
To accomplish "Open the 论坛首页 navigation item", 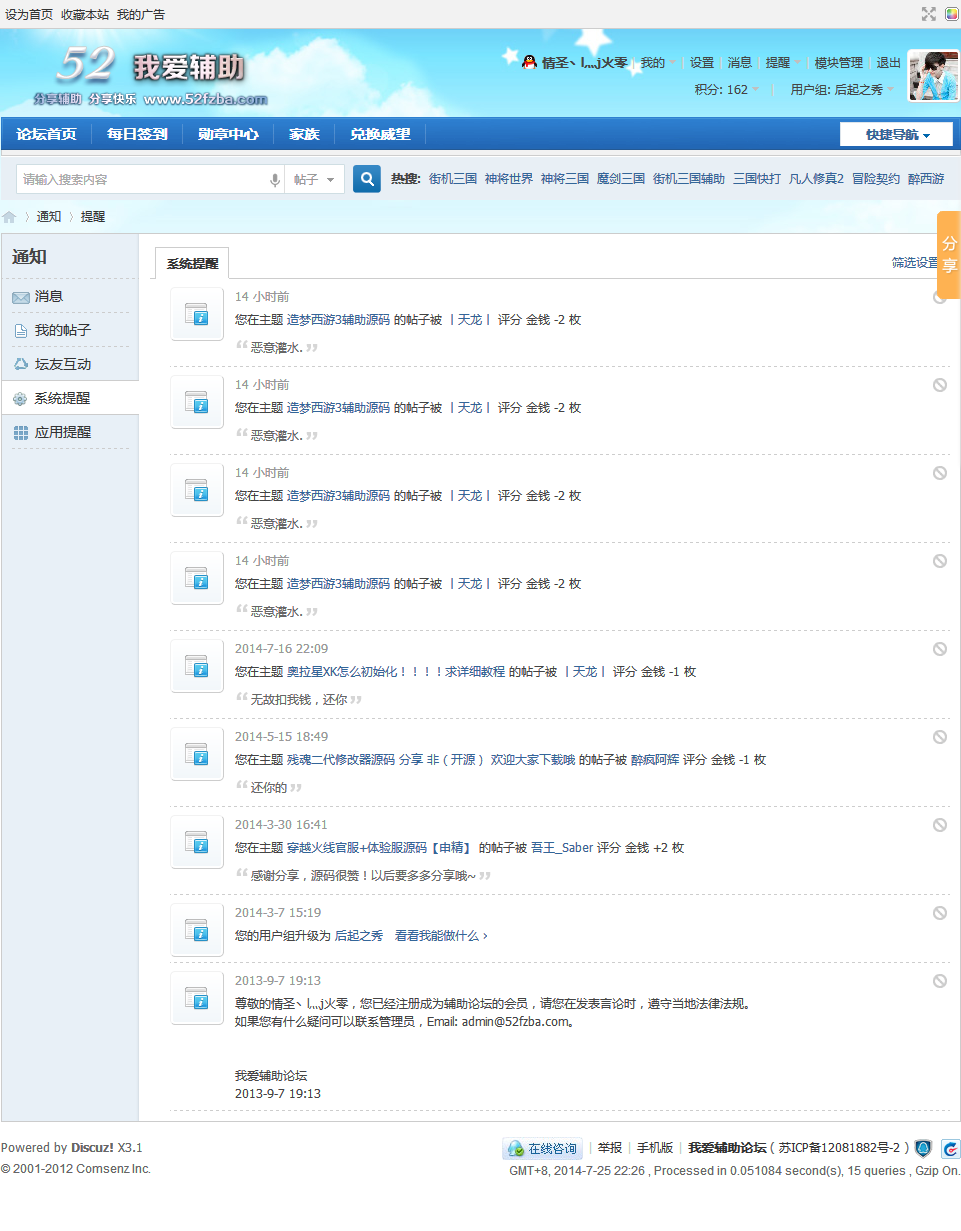I will 46,134.
